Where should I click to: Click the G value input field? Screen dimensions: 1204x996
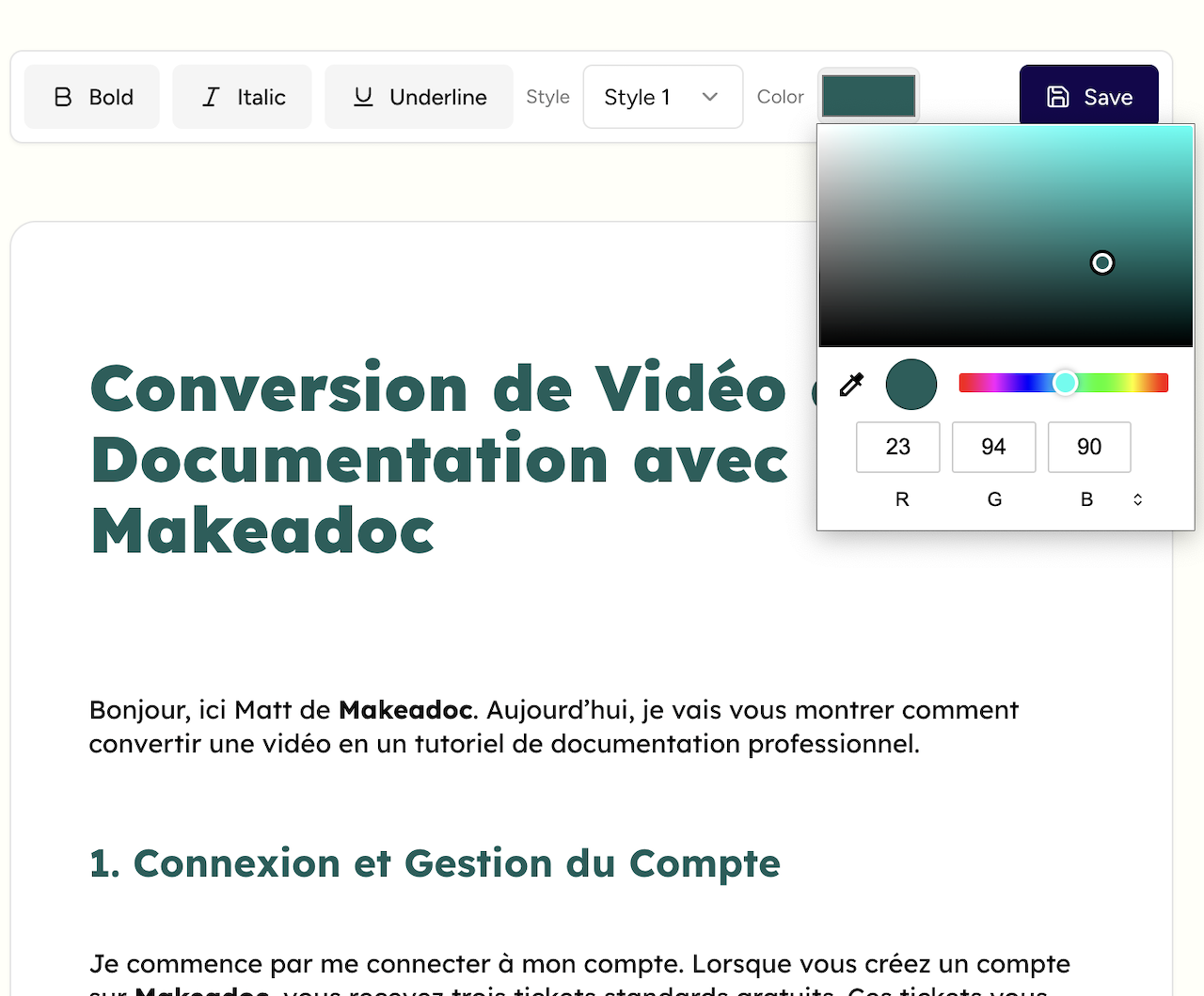(993, 447)
